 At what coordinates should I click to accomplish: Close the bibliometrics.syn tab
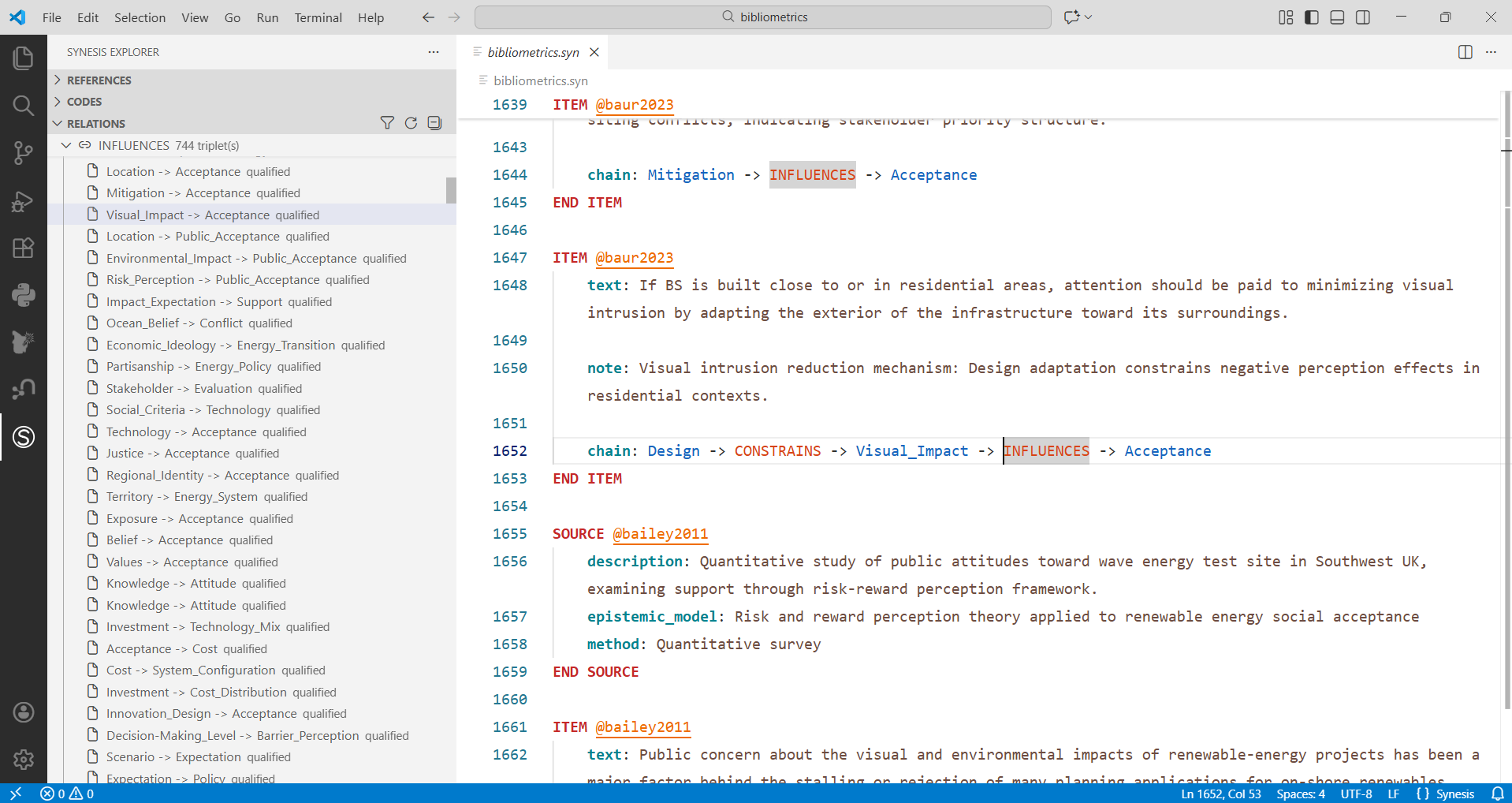(594, 52)
